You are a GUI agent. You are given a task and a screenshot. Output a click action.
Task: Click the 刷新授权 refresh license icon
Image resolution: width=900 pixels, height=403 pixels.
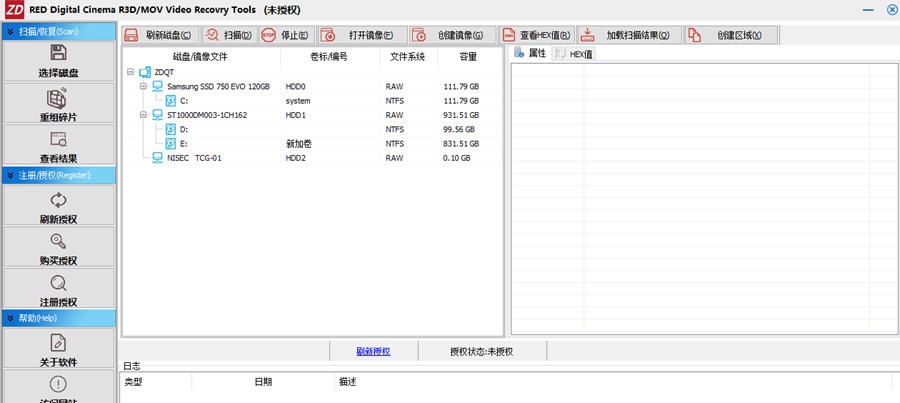tap(59, 200)
